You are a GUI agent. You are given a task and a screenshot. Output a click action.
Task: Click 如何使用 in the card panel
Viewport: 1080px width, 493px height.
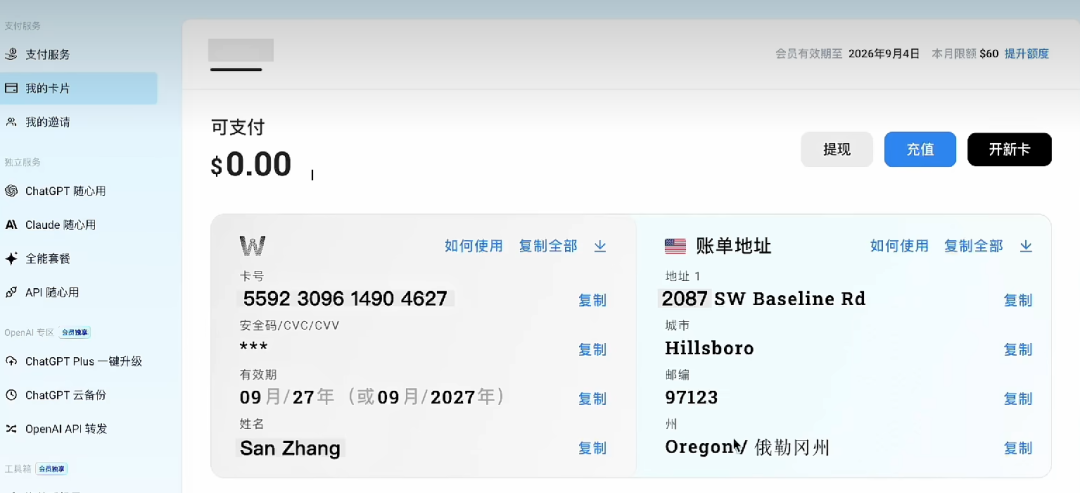(x=474, y=246)
